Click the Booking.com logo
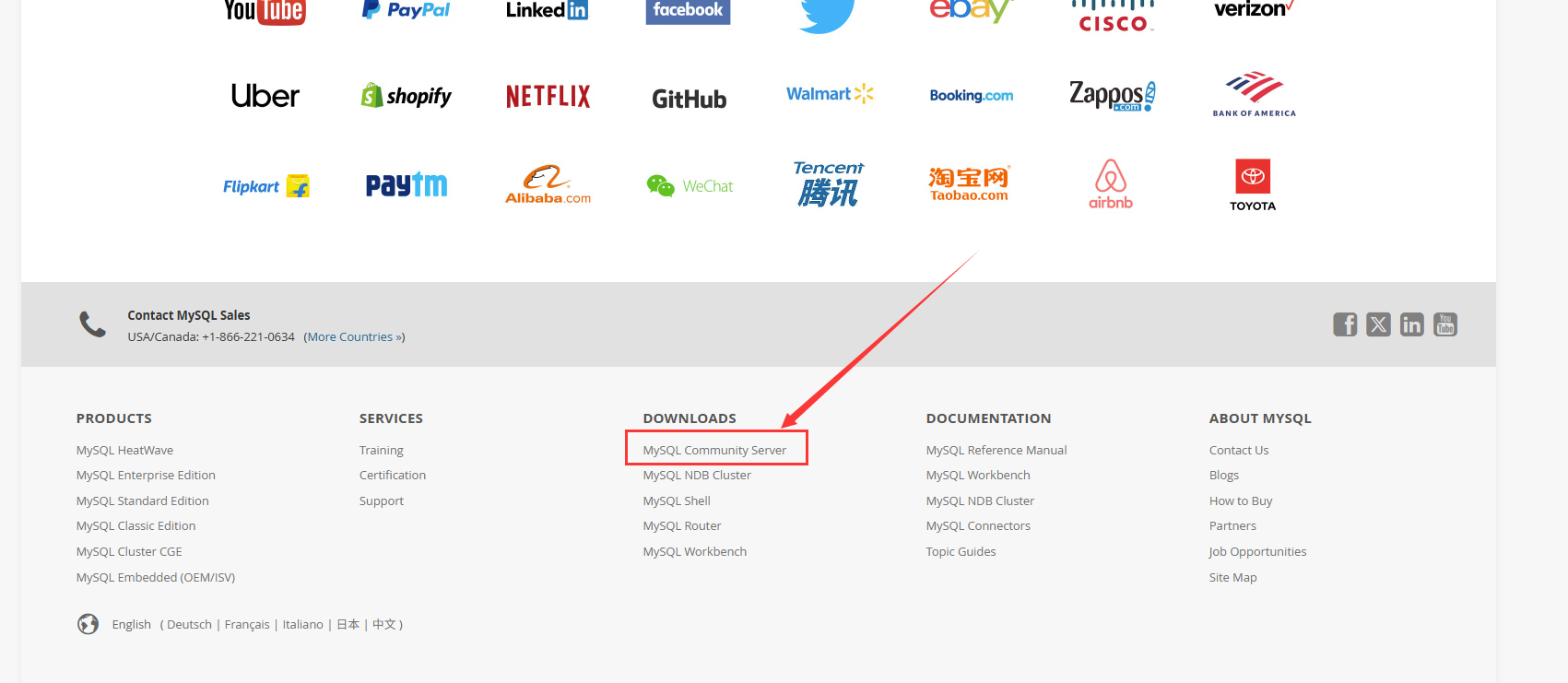 (971, 95)
